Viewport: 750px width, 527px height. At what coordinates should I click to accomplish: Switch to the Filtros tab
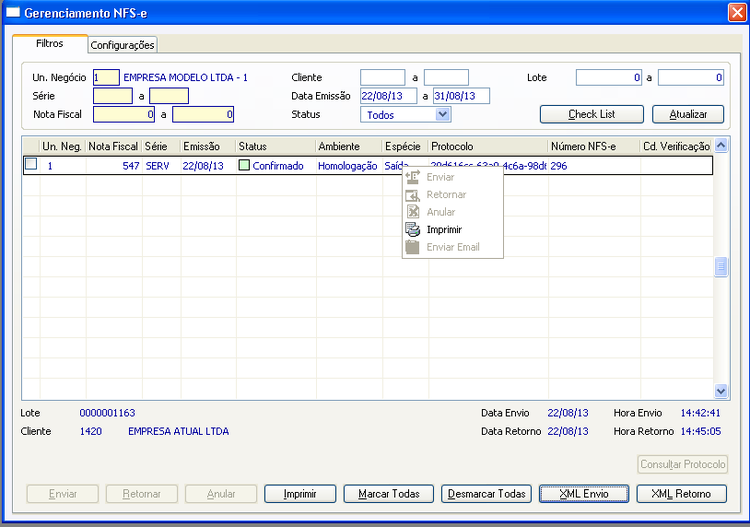coord(50,44)
